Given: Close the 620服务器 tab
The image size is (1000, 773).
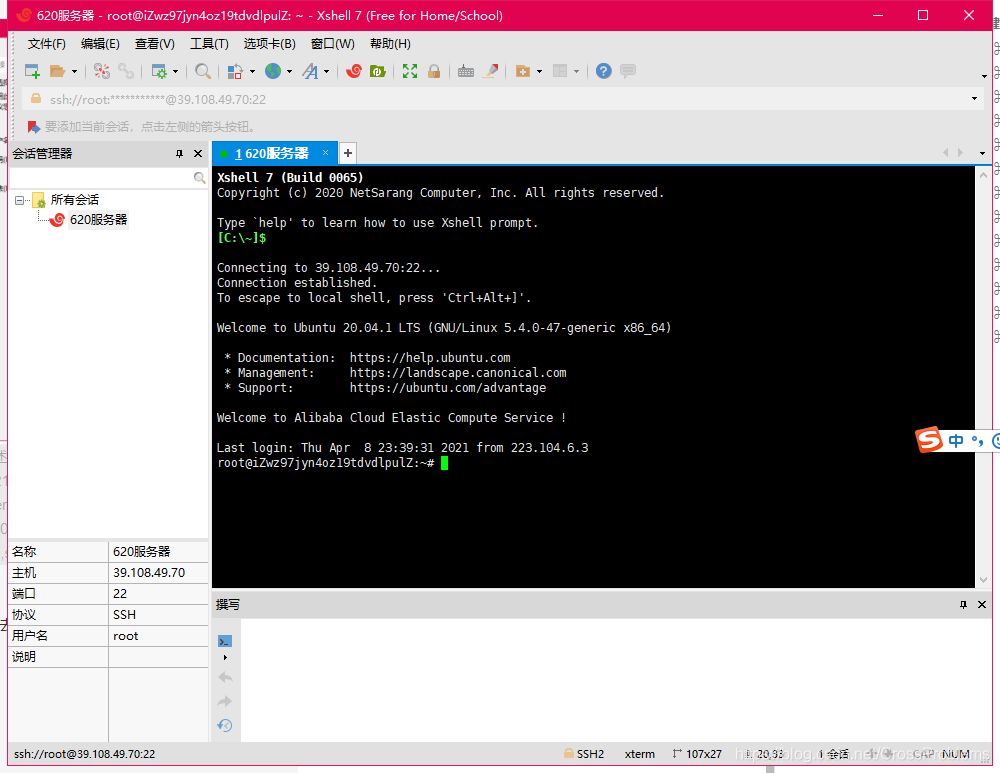Looking at the screenshot, I should (x=325, y=152).
